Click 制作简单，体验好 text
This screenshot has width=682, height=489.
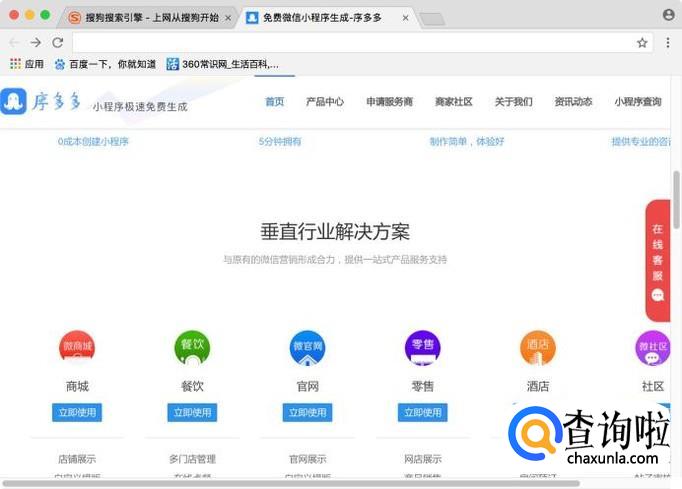pyautogui.click(x=467, y=141)
